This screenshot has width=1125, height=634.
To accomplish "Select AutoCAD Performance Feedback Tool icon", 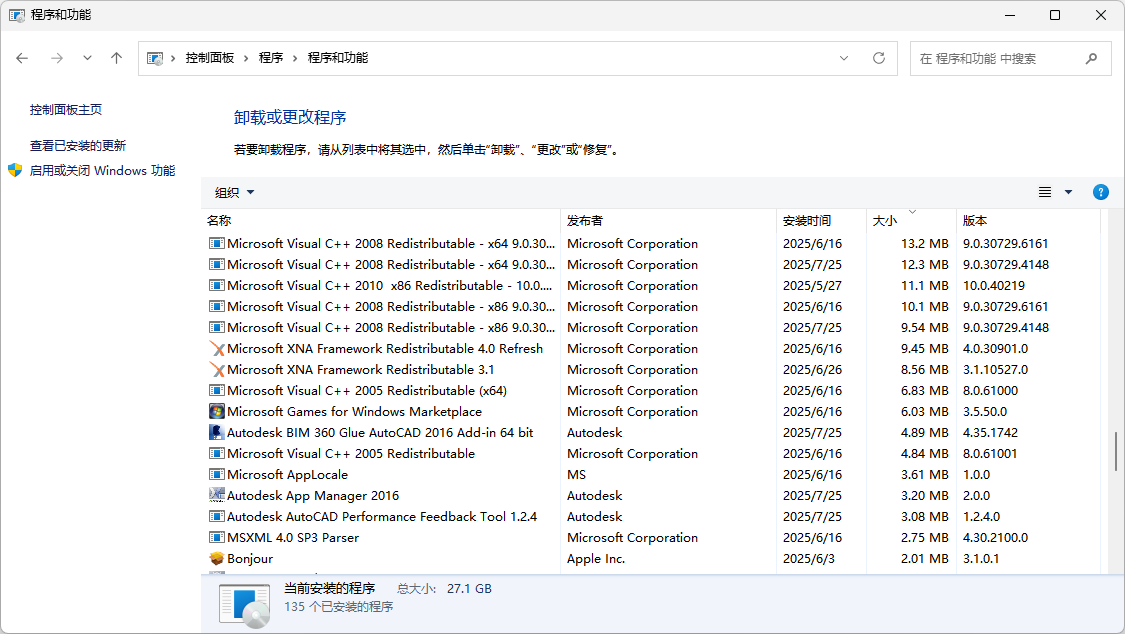I will click(x=217, y=516).
